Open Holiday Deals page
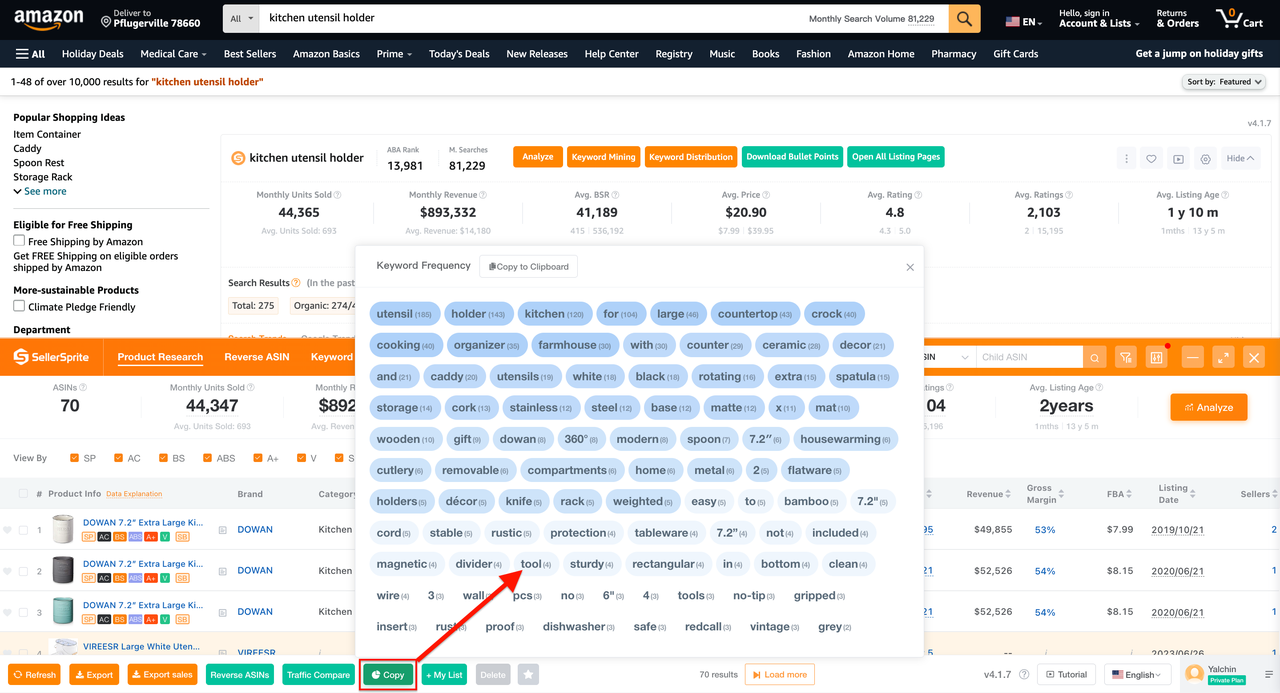Screen dimensions: 1280x693 tap(92, 54)
